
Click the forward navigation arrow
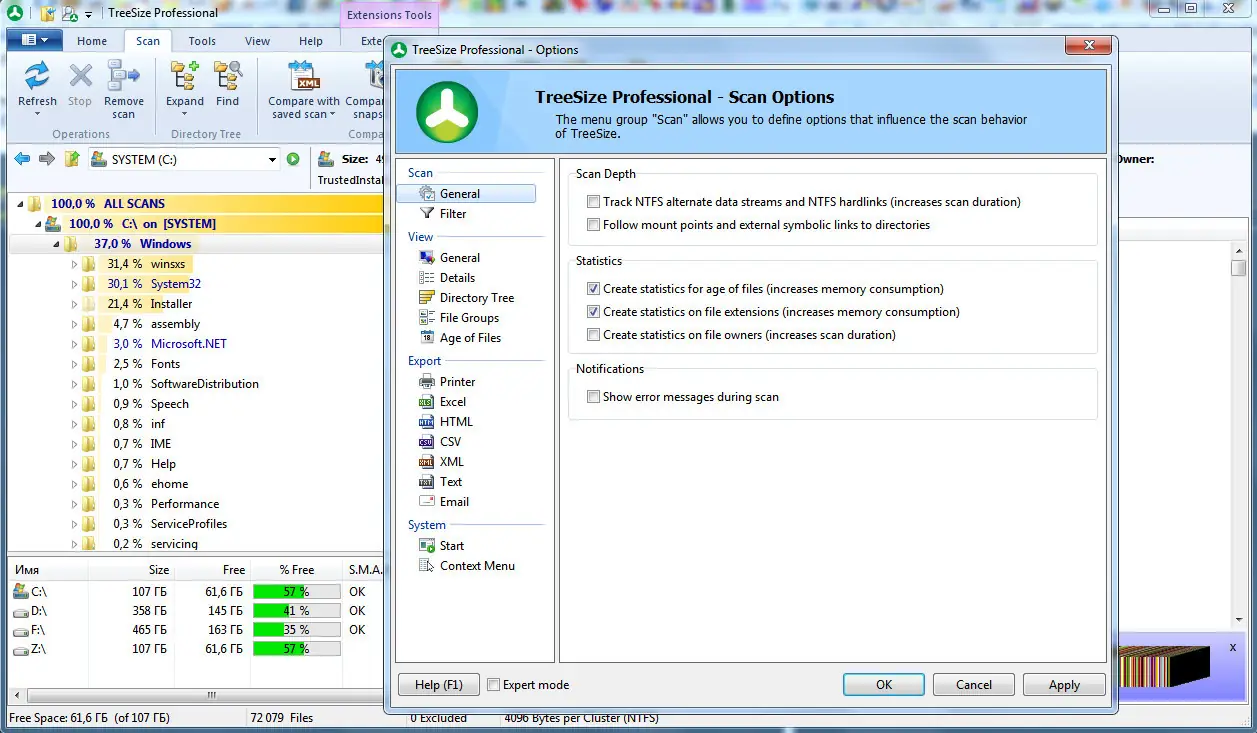pos(46,159)
